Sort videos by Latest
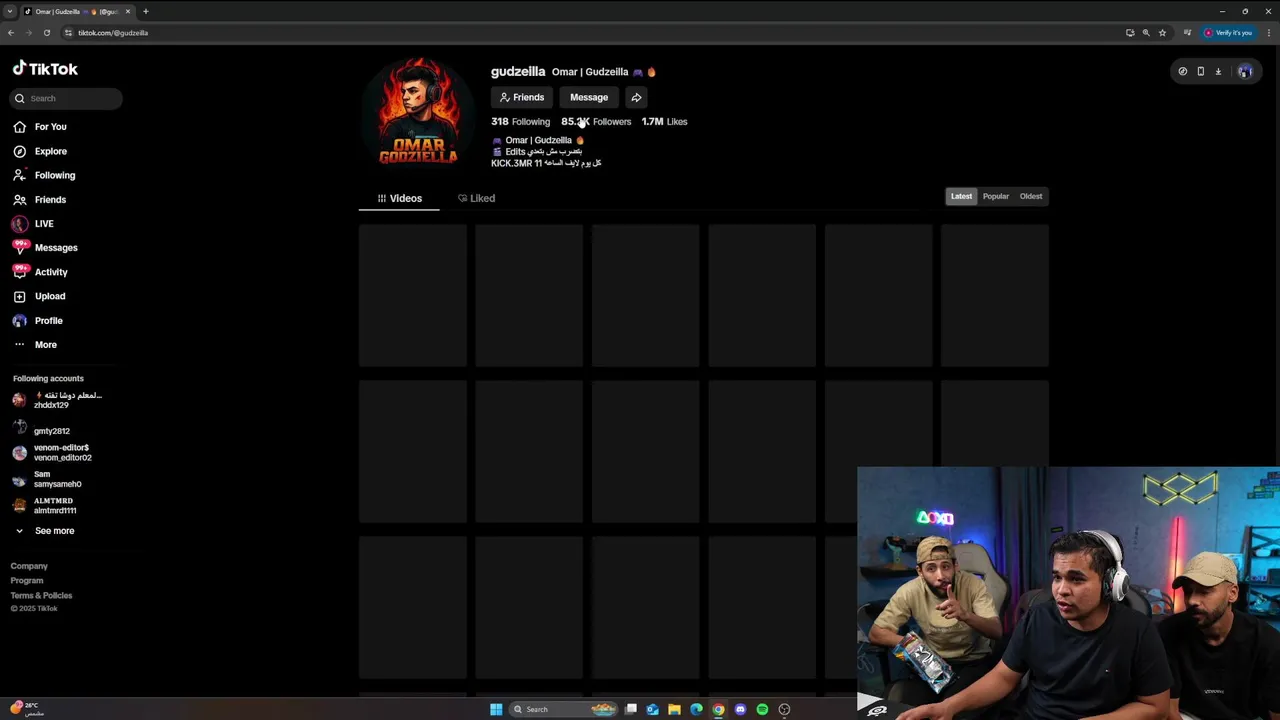The width and height of the screenshot is (1280, 720). (x=961, y=196)
